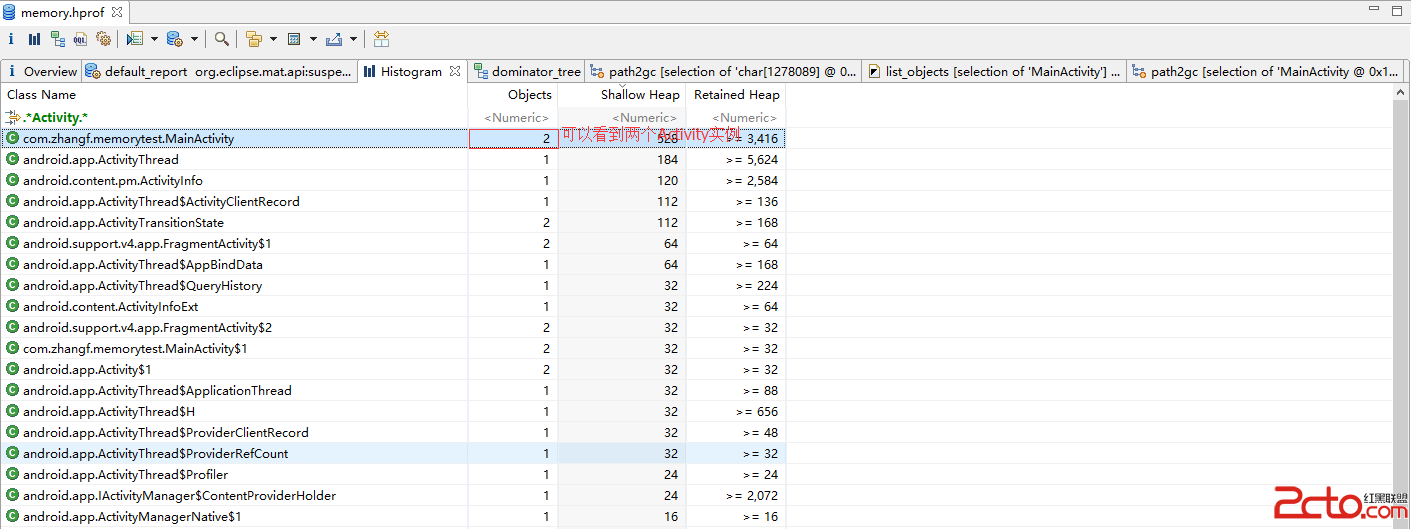Viewport: 1411px width, 529px height.
Task: Open the Calculate Retained Size dropdown arrow
Action: coord(313,40)
